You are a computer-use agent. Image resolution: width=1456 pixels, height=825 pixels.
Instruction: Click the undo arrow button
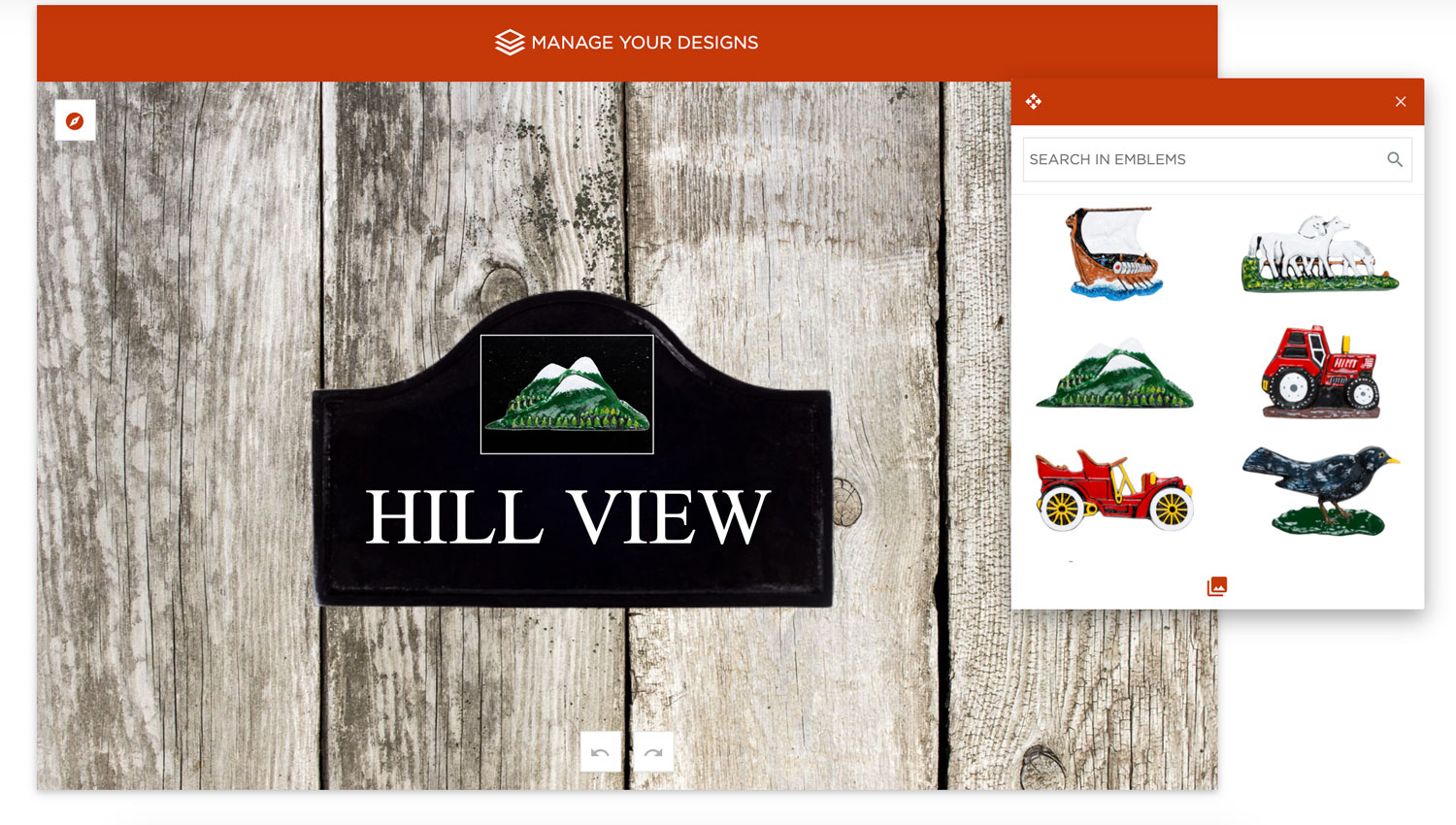600,752
